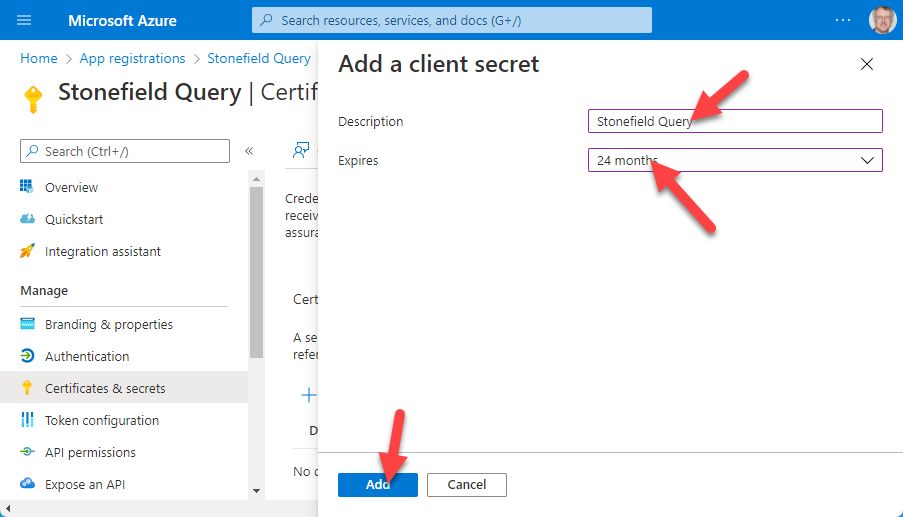Click the Token configuration icon
903x517 pixels.
(x=27, y=420)
